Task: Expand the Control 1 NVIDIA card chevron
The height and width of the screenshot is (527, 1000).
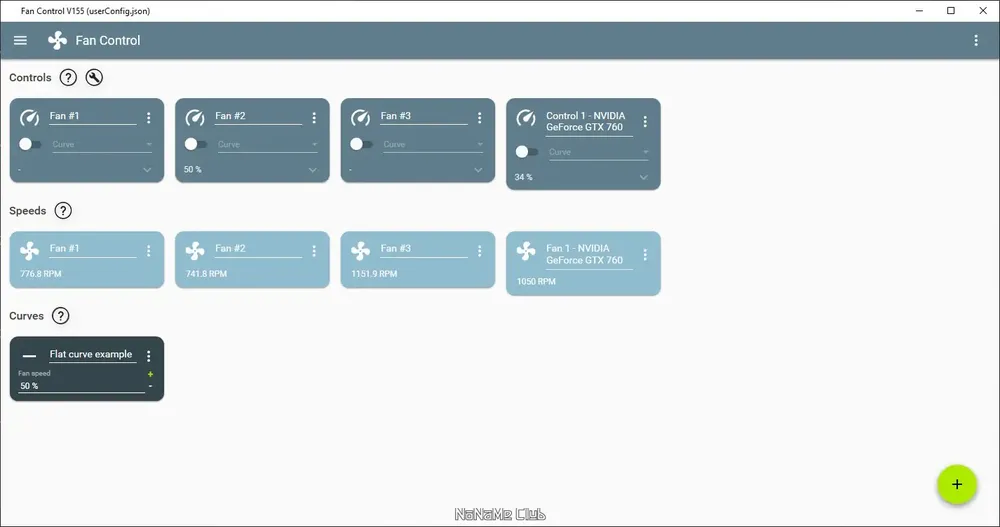Action: pyautogui.click(x=643, y=177)
